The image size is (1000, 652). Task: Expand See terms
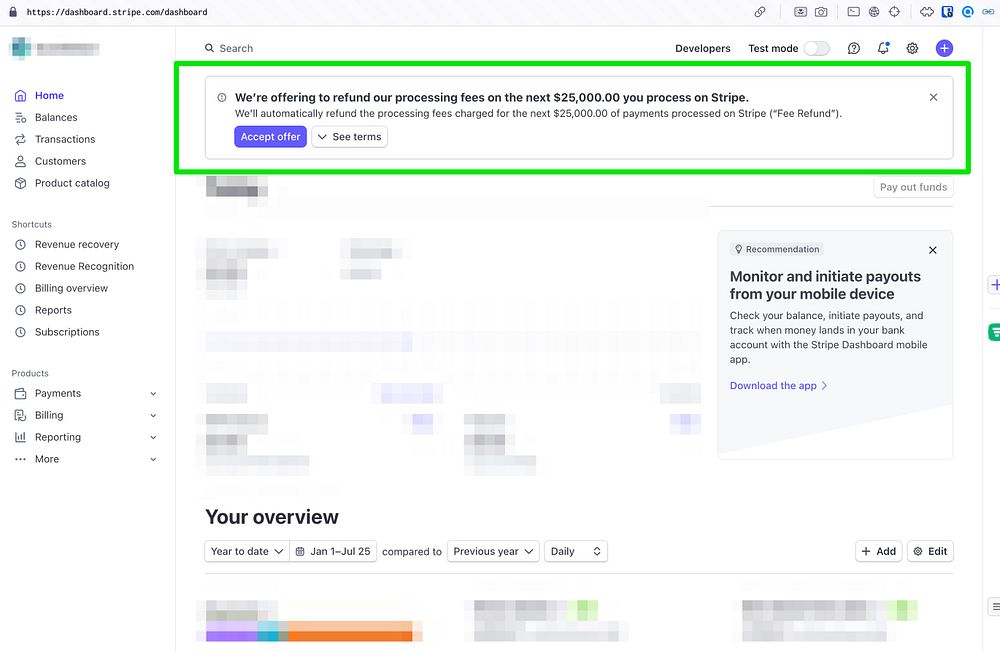pyautogui.click(x=349, y=137)
